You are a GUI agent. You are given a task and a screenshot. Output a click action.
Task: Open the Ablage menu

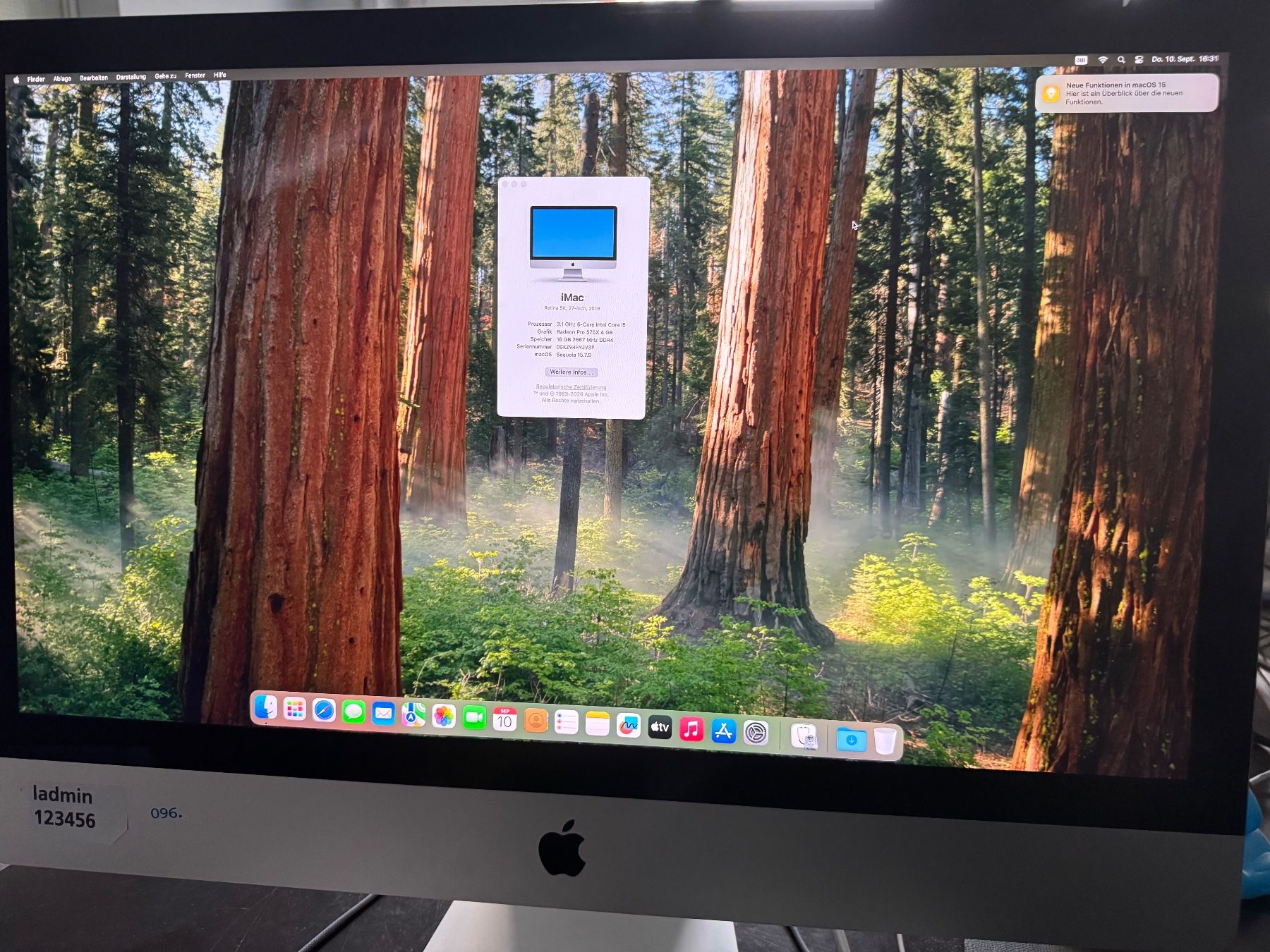pos(62,79)
